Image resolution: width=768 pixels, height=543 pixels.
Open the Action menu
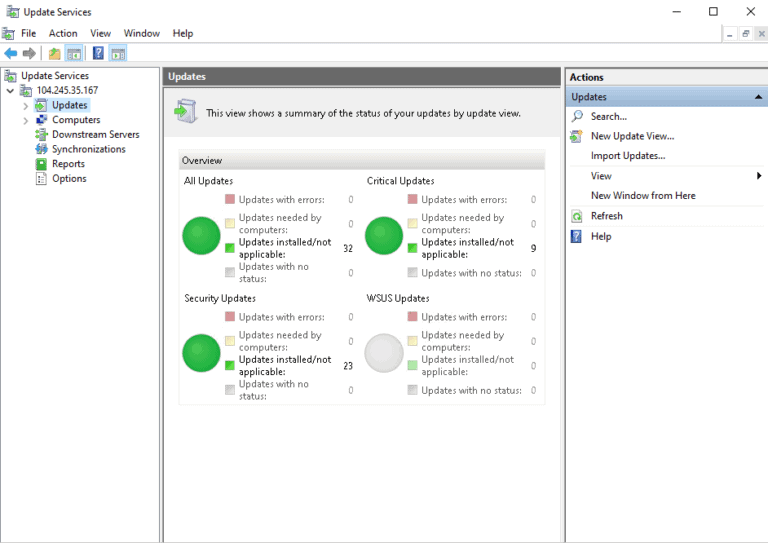[x=63, y=33]
